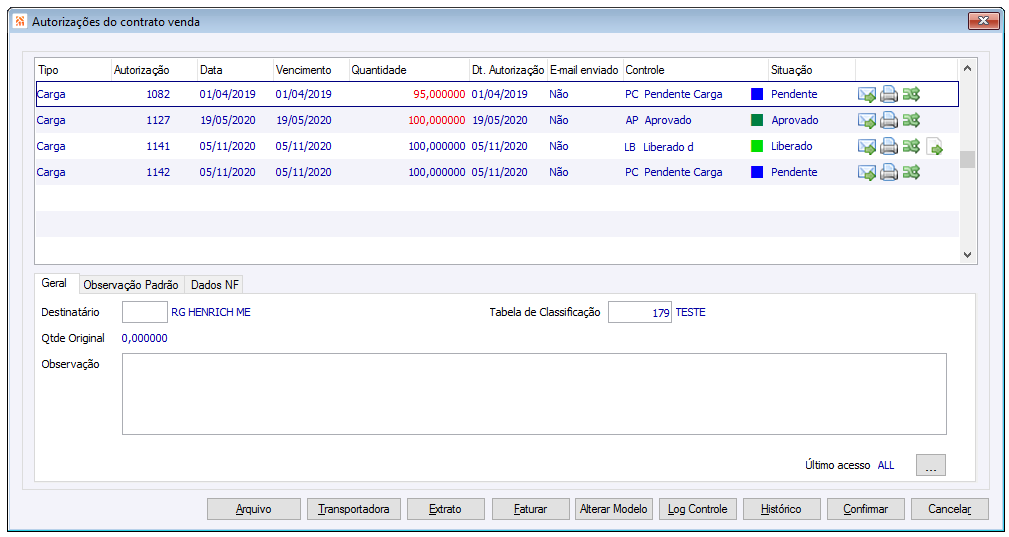
Task: Click the Arquivo button
Action: pyautogui.click(x=254, y=509)
